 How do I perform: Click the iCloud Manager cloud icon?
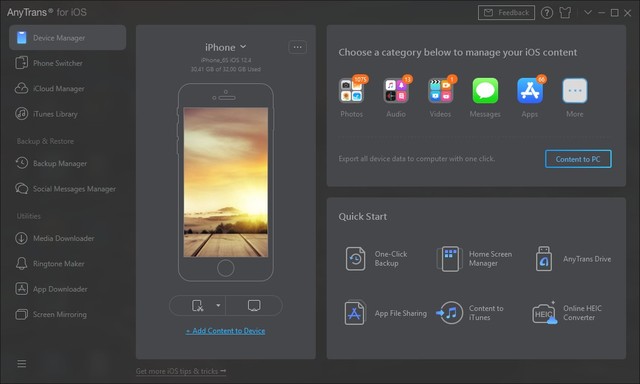tap(21, 89)
